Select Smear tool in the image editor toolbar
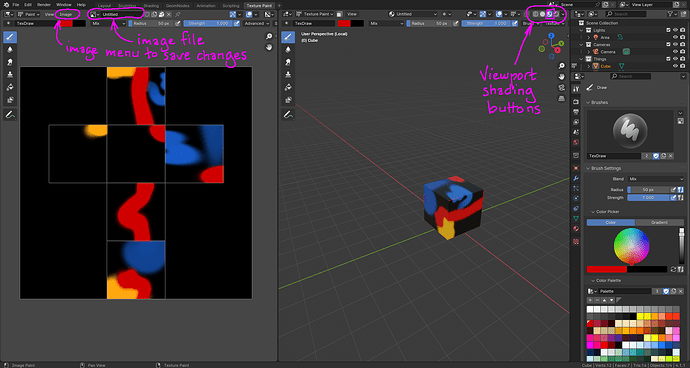 tap(10, 62)
